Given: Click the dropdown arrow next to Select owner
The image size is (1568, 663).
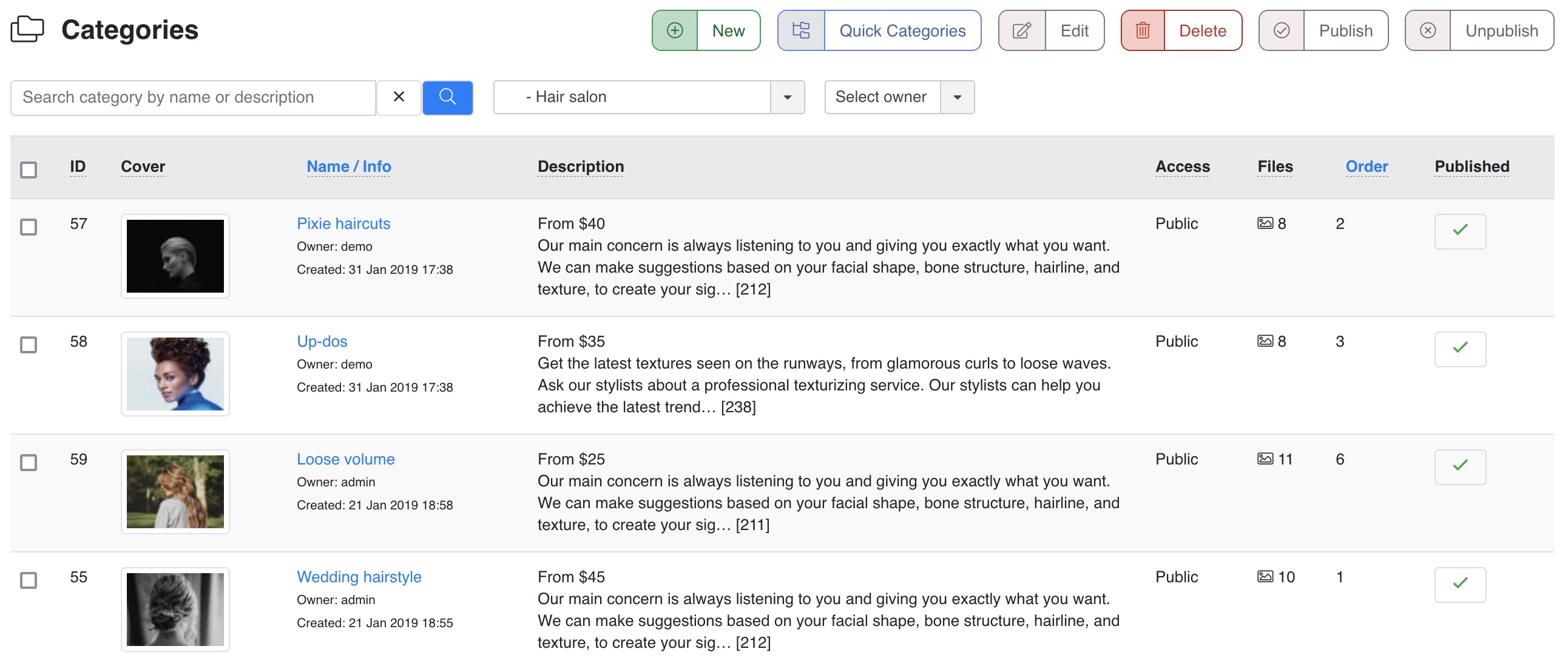Looking at the screenshot, I should coord(958,97).
